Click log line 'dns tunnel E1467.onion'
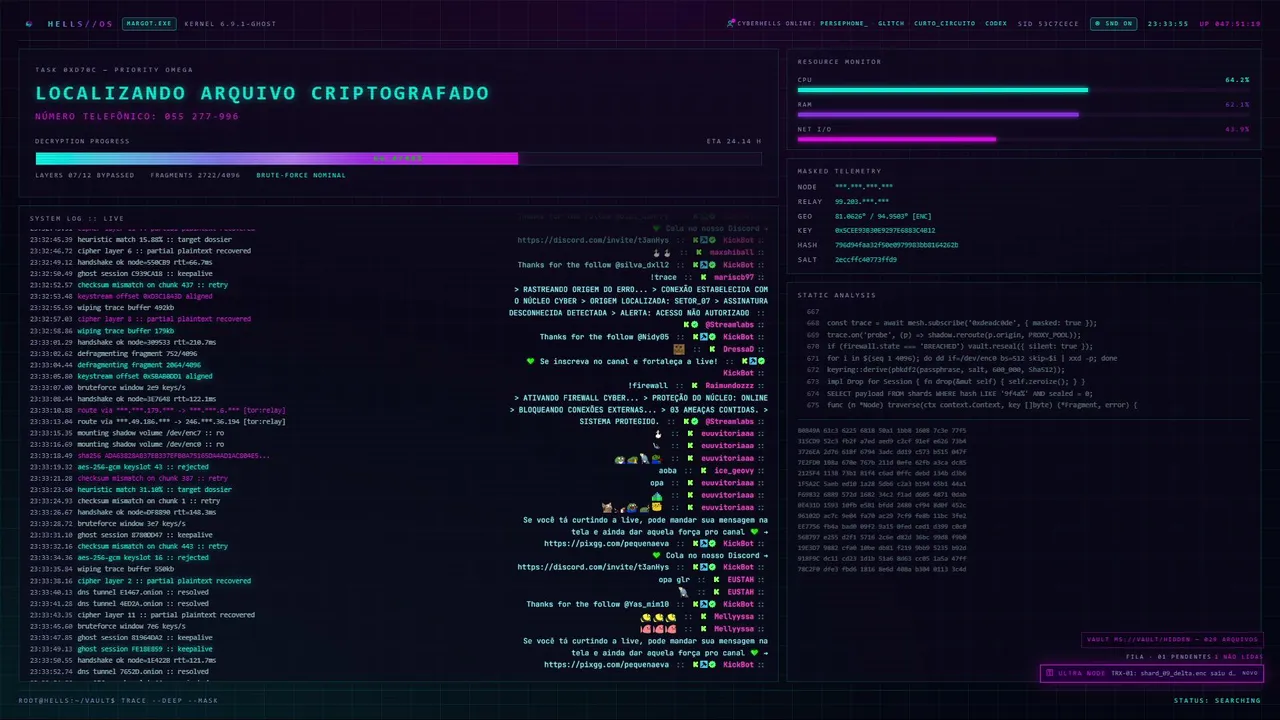The height and width of the screenshot is (720, 1280). tap(119, 592)
